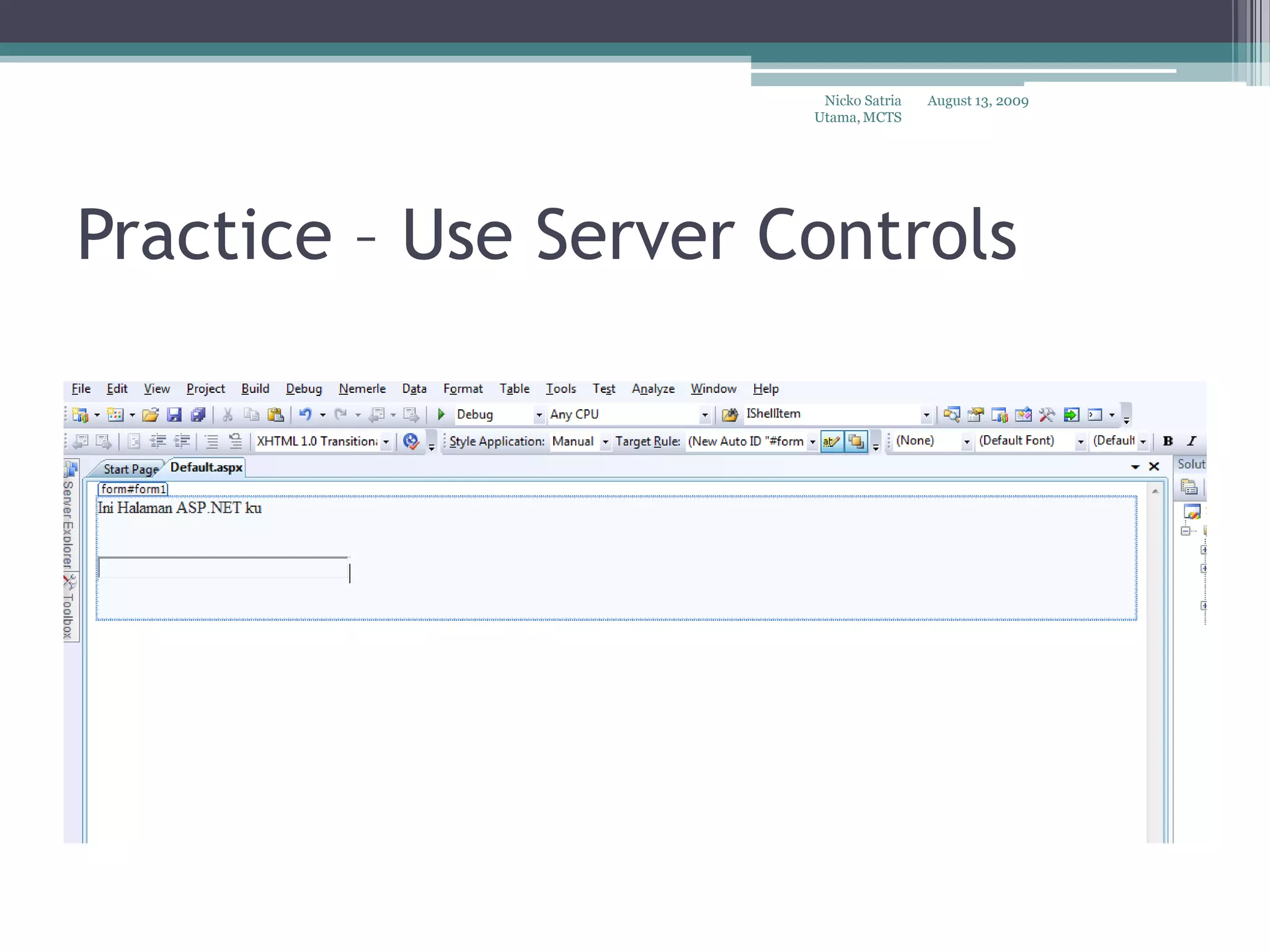
Task: Open the Build menu
Action: point(255,389)
